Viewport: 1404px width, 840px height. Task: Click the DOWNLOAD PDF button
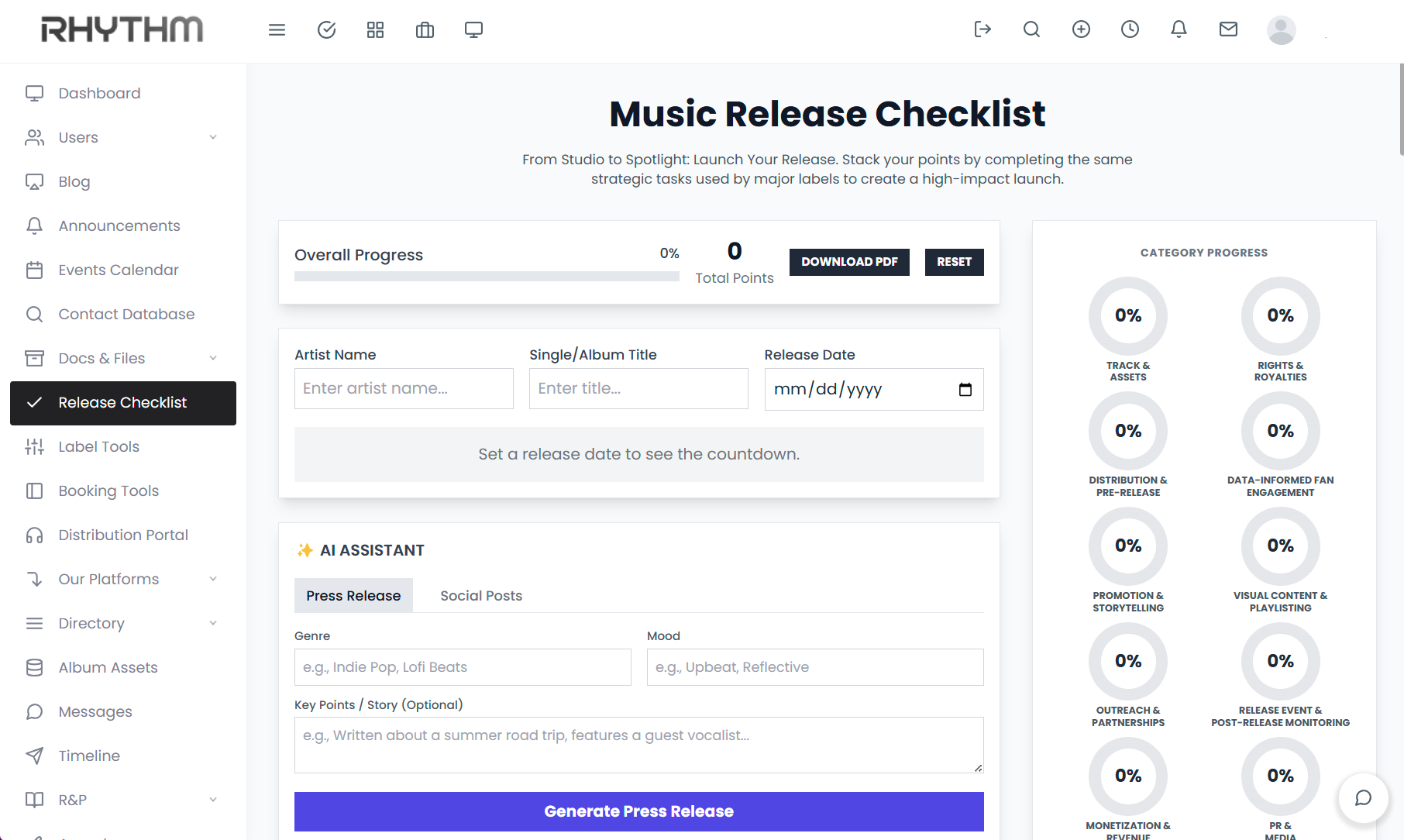(849, 262)
